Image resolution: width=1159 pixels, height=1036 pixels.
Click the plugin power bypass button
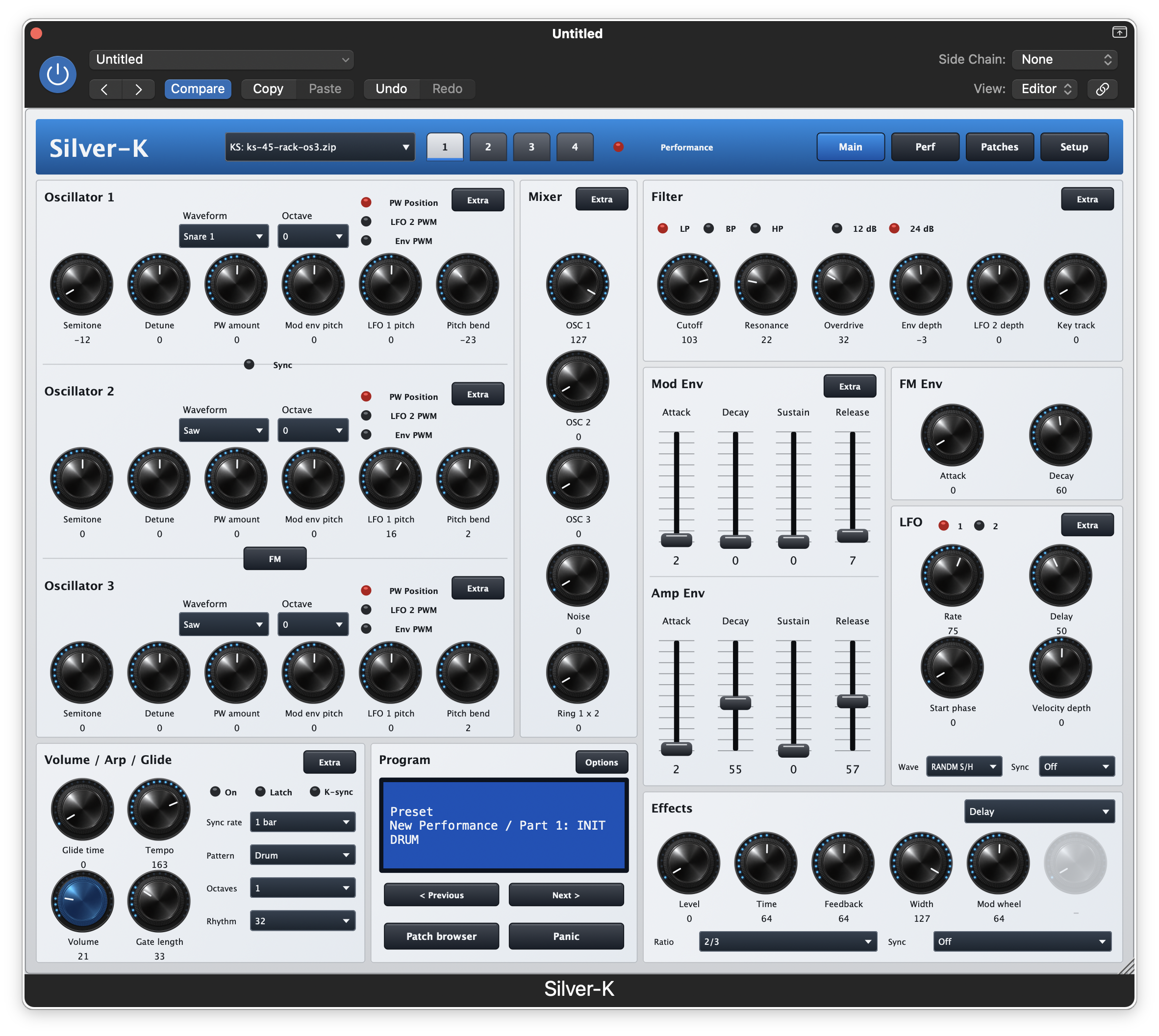pyautogui.click(x=57, y=74)
